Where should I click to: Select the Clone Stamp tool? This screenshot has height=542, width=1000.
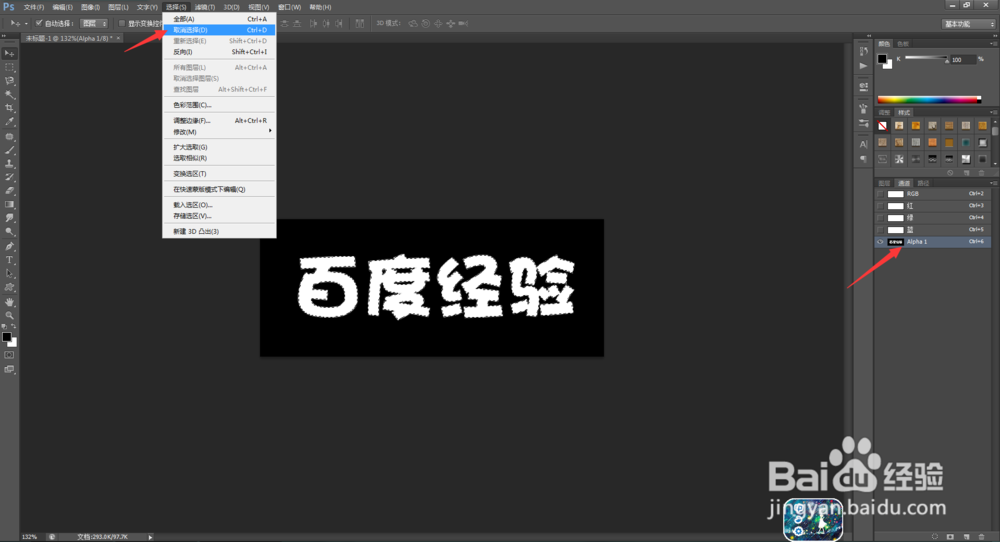pos(10,163)
